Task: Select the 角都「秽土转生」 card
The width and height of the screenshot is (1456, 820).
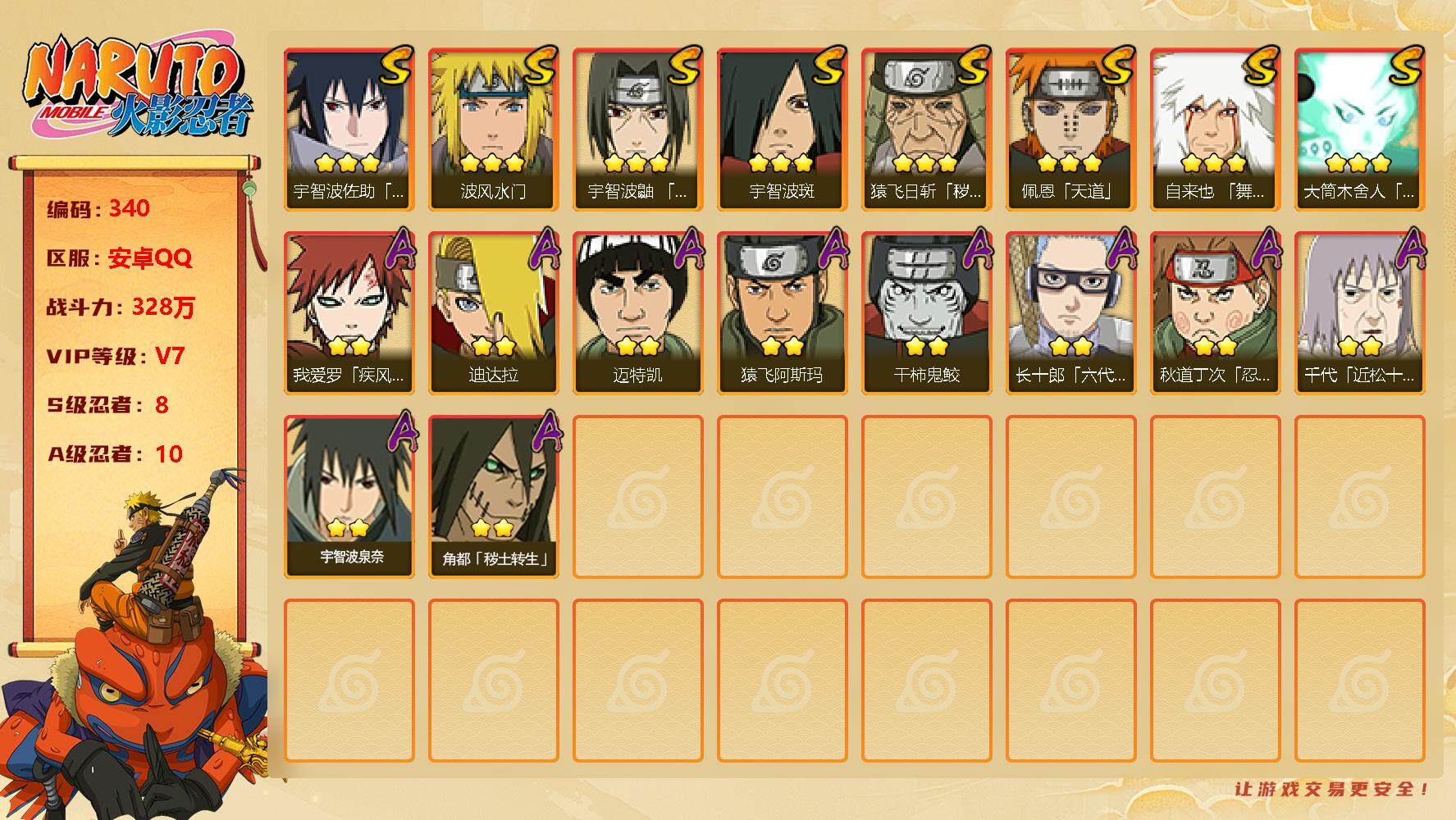Action: (x=493, y=497)
